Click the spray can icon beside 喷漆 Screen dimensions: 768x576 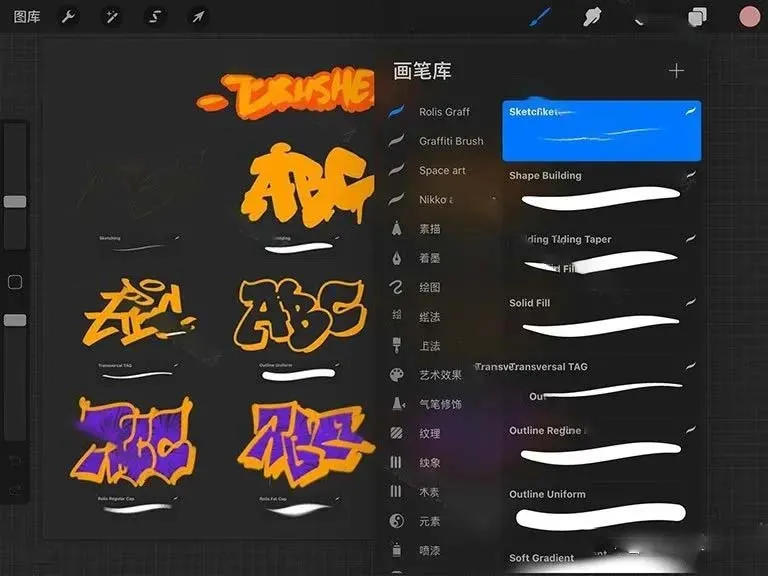pyautogui.click(x=397, y=550)
